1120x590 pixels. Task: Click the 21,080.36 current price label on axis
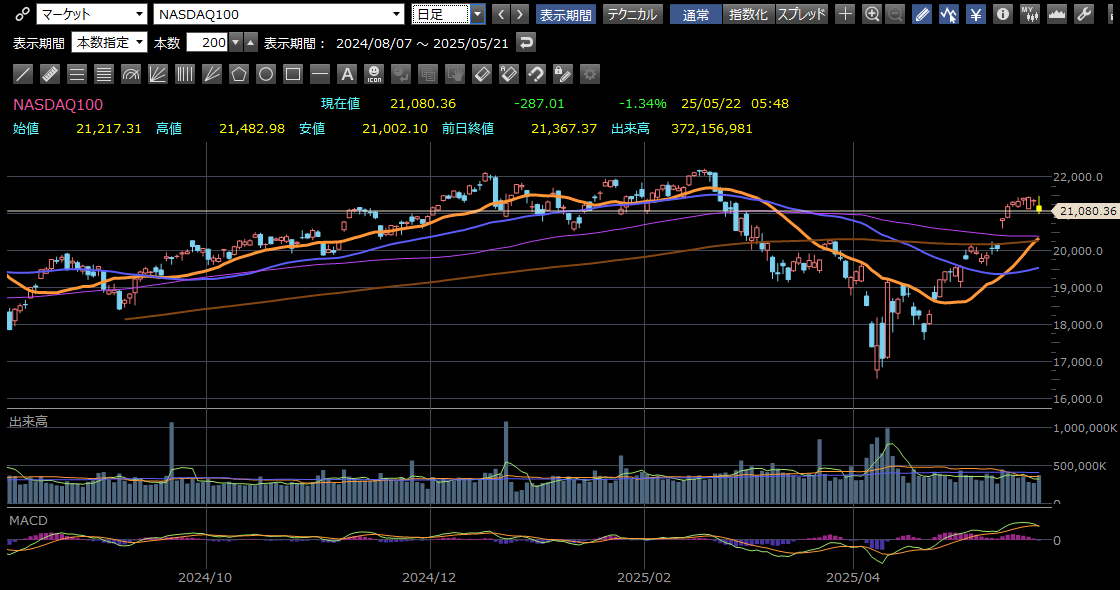[1087, 211]
